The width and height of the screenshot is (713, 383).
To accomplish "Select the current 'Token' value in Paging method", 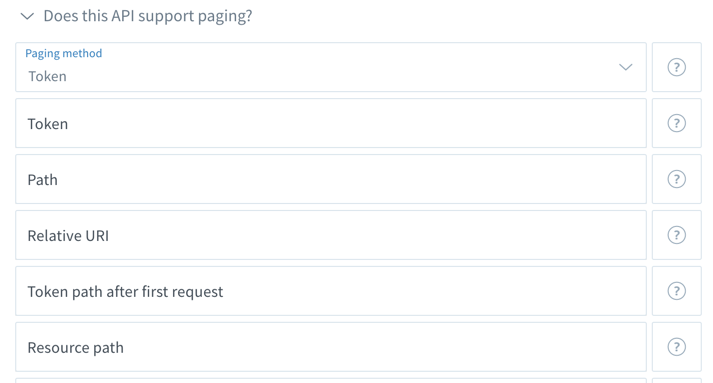I will (x=47, y=76).
